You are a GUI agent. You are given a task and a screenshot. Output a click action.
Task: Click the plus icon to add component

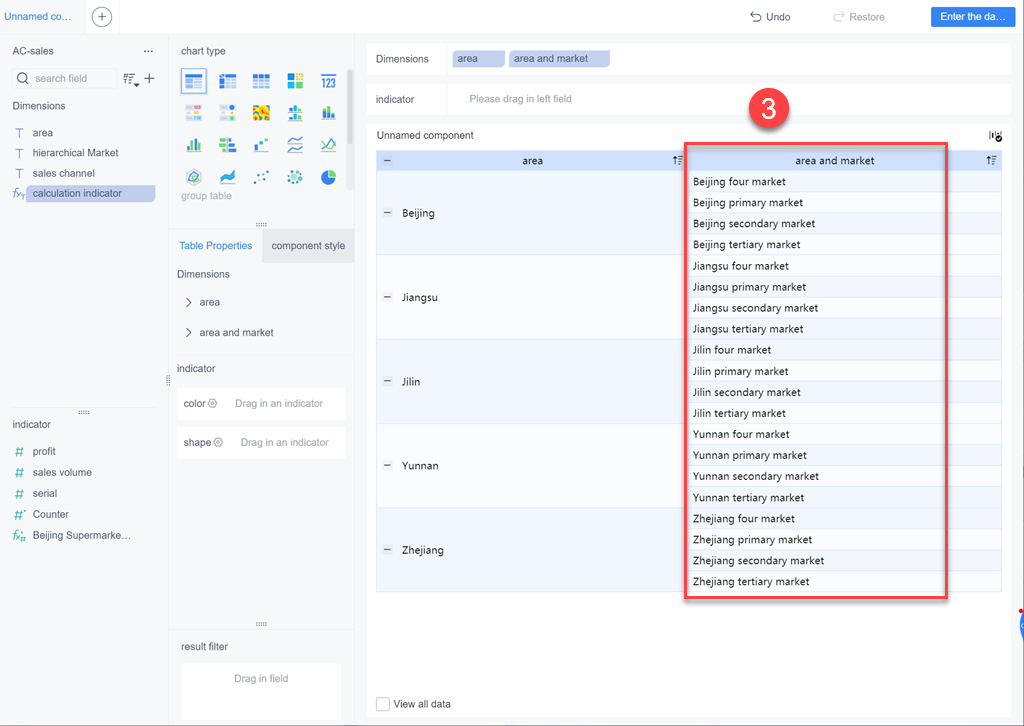pyautogui.click(x=102, y=17)
